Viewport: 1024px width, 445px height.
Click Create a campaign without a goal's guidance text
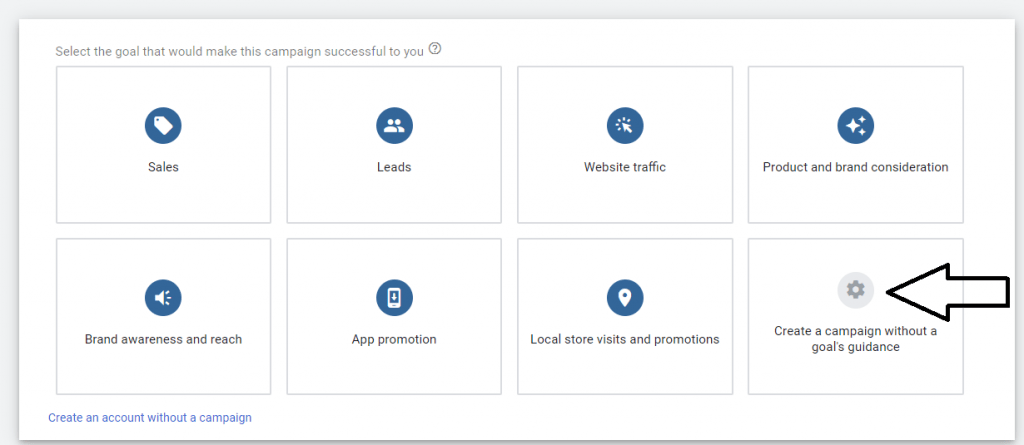[855, 339]
